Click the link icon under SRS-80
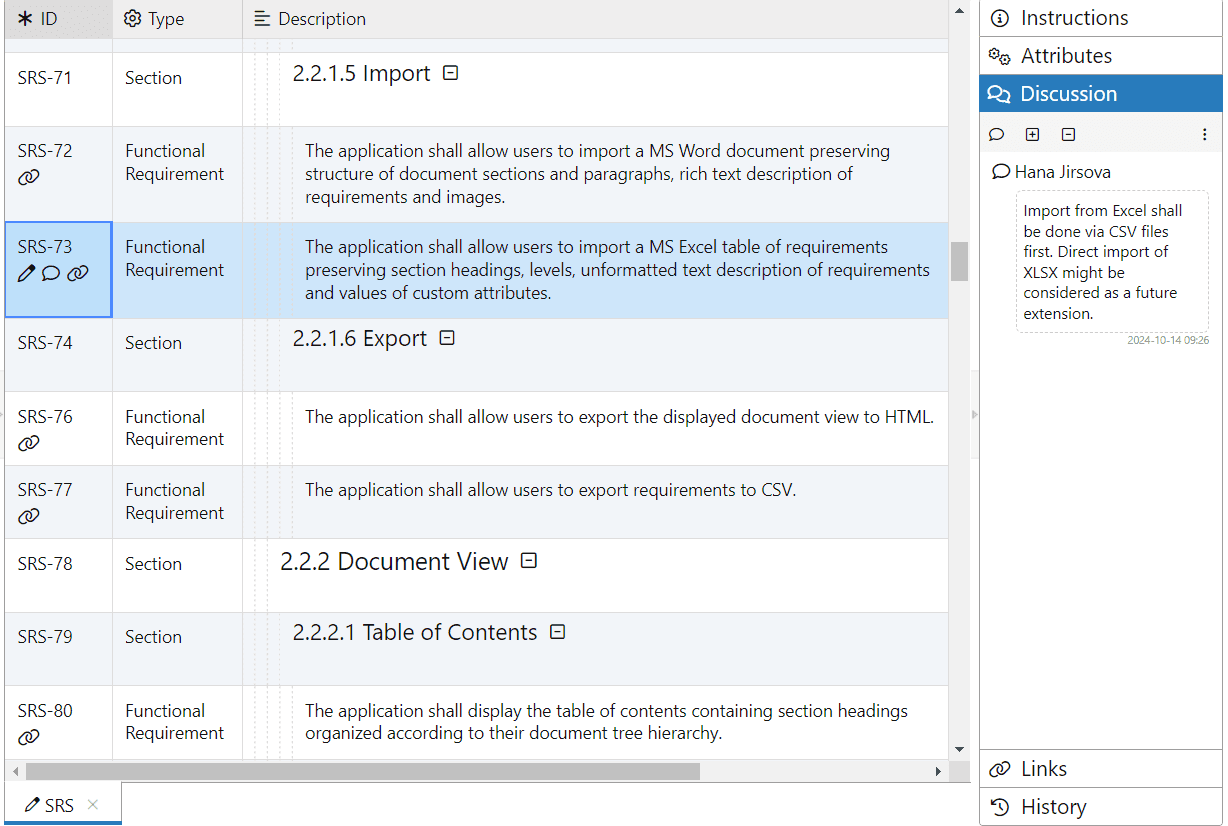 point(29,737)
